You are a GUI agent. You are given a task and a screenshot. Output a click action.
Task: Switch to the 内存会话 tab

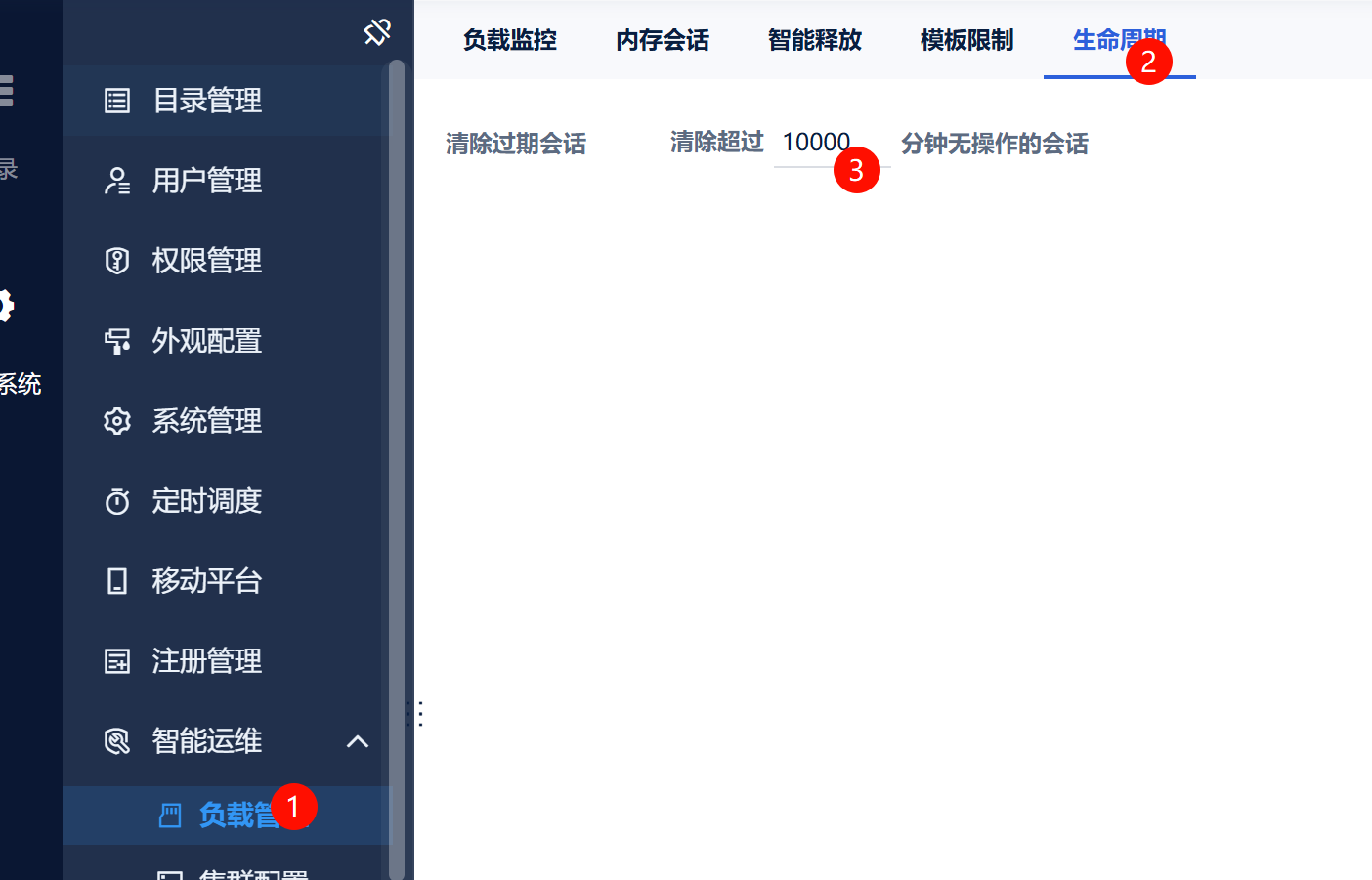(663, 40)
